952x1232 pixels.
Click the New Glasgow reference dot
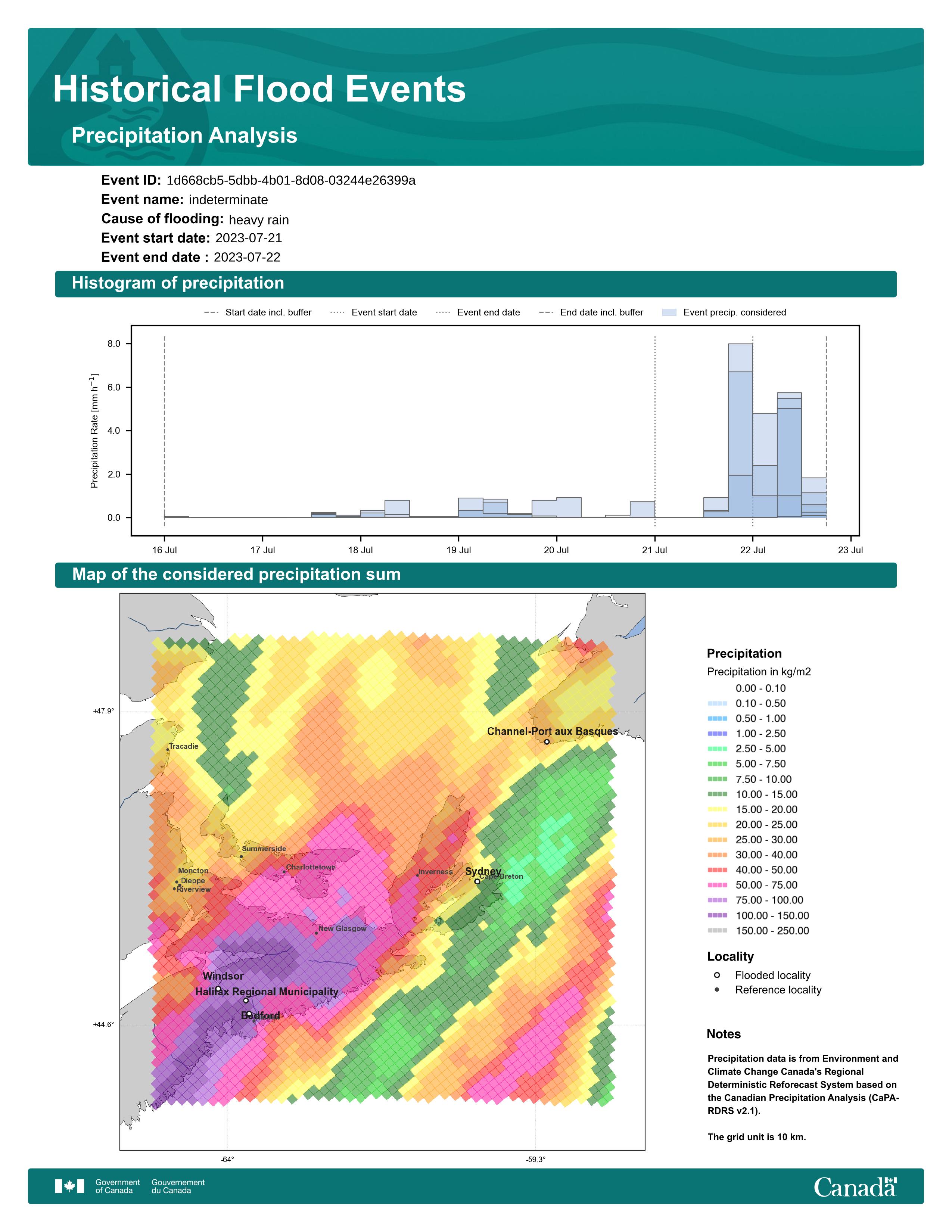tap(316, 933)
